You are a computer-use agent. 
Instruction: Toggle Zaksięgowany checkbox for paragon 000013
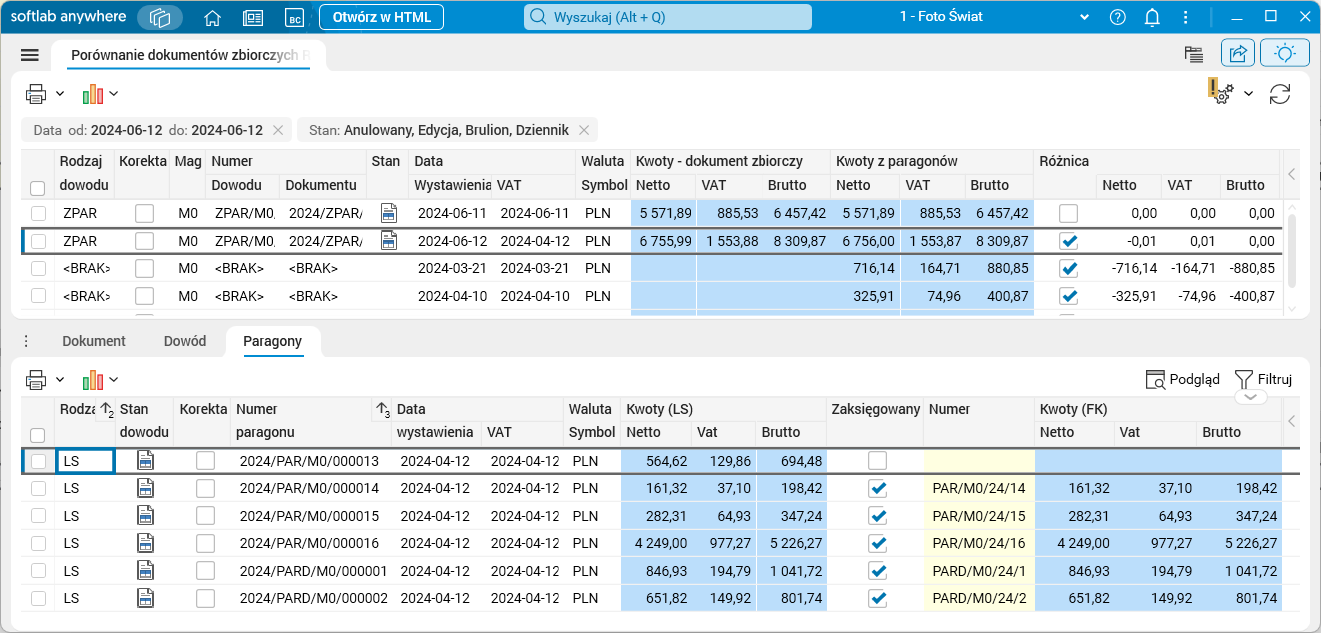(x=877, y=461)
